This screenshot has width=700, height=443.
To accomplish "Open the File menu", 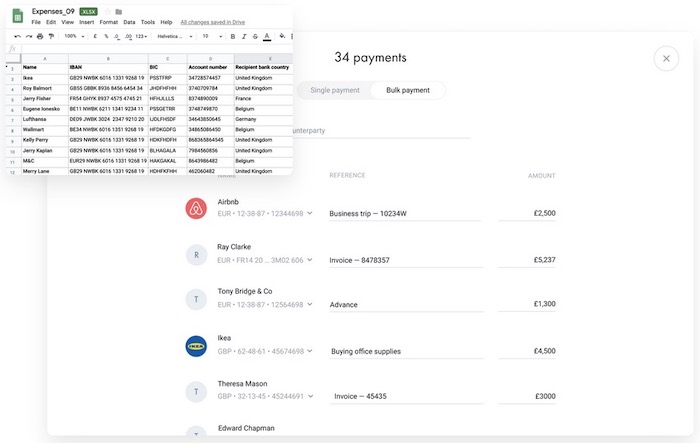I will point(36,22).
